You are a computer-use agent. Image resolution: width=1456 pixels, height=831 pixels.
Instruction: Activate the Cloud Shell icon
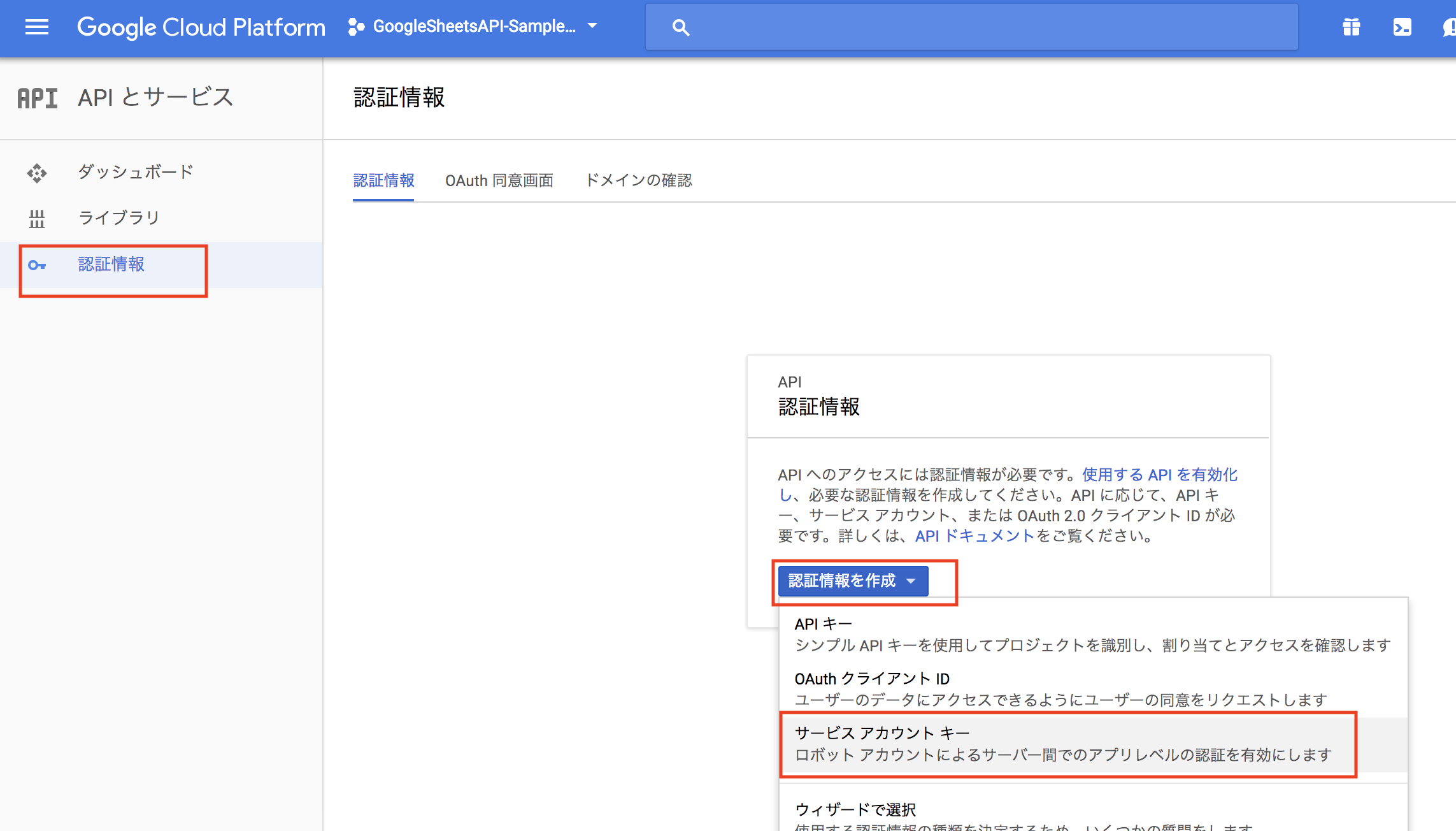[x=1402, y=27]
